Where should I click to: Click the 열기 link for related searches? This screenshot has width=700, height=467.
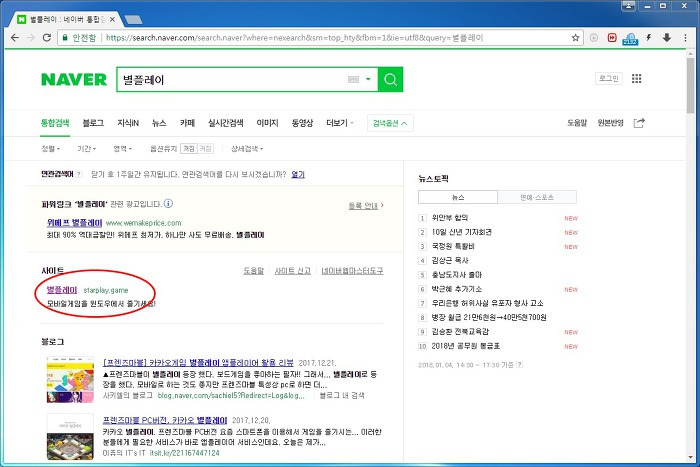(298, 175)
